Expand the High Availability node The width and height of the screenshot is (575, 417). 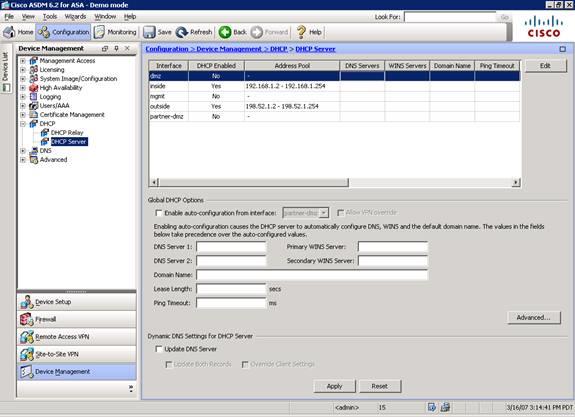tap(23, 88)
